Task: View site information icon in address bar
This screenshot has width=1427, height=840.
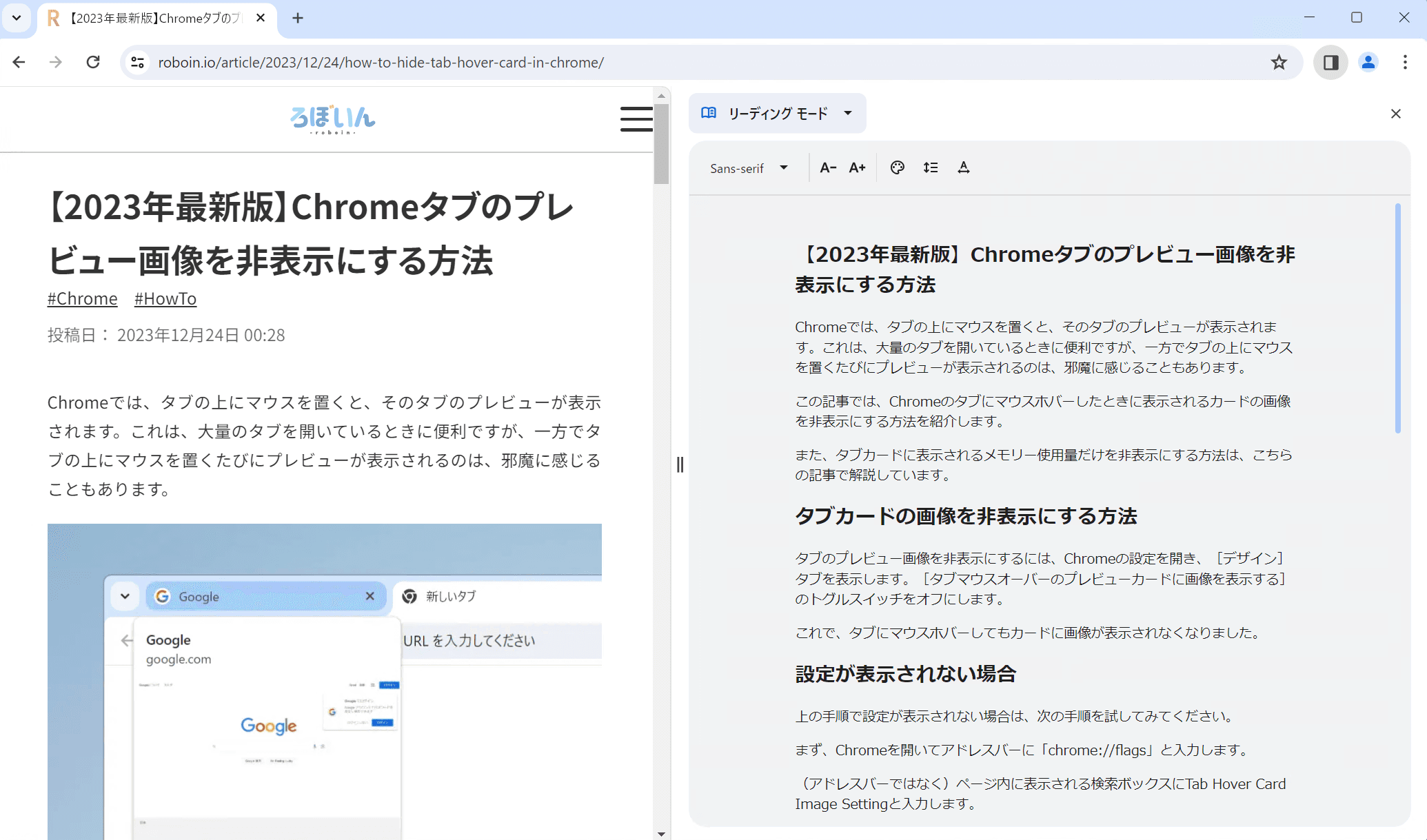Action: coord(138,62)
